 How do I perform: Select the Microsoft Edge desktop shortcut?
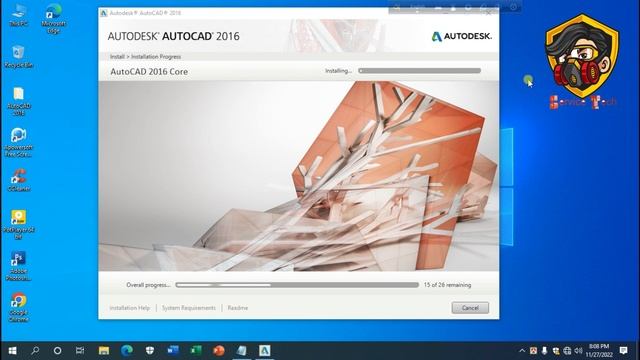pos(53,18)
